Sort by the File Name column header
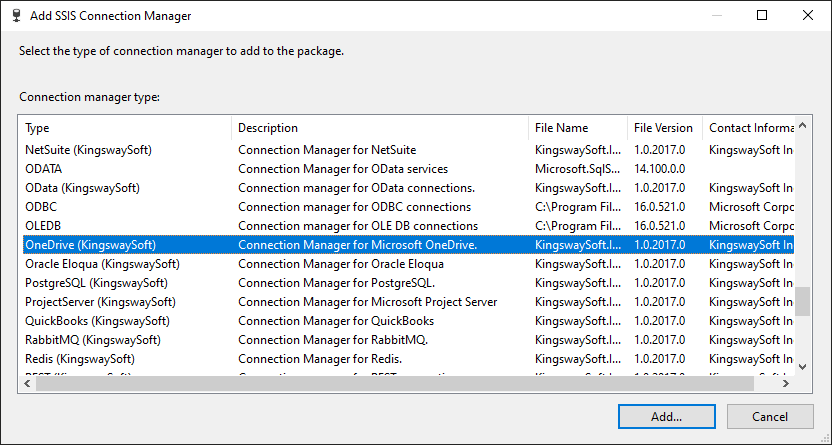The height and width of the screenshot is (445, 832). tap(578, 128)
